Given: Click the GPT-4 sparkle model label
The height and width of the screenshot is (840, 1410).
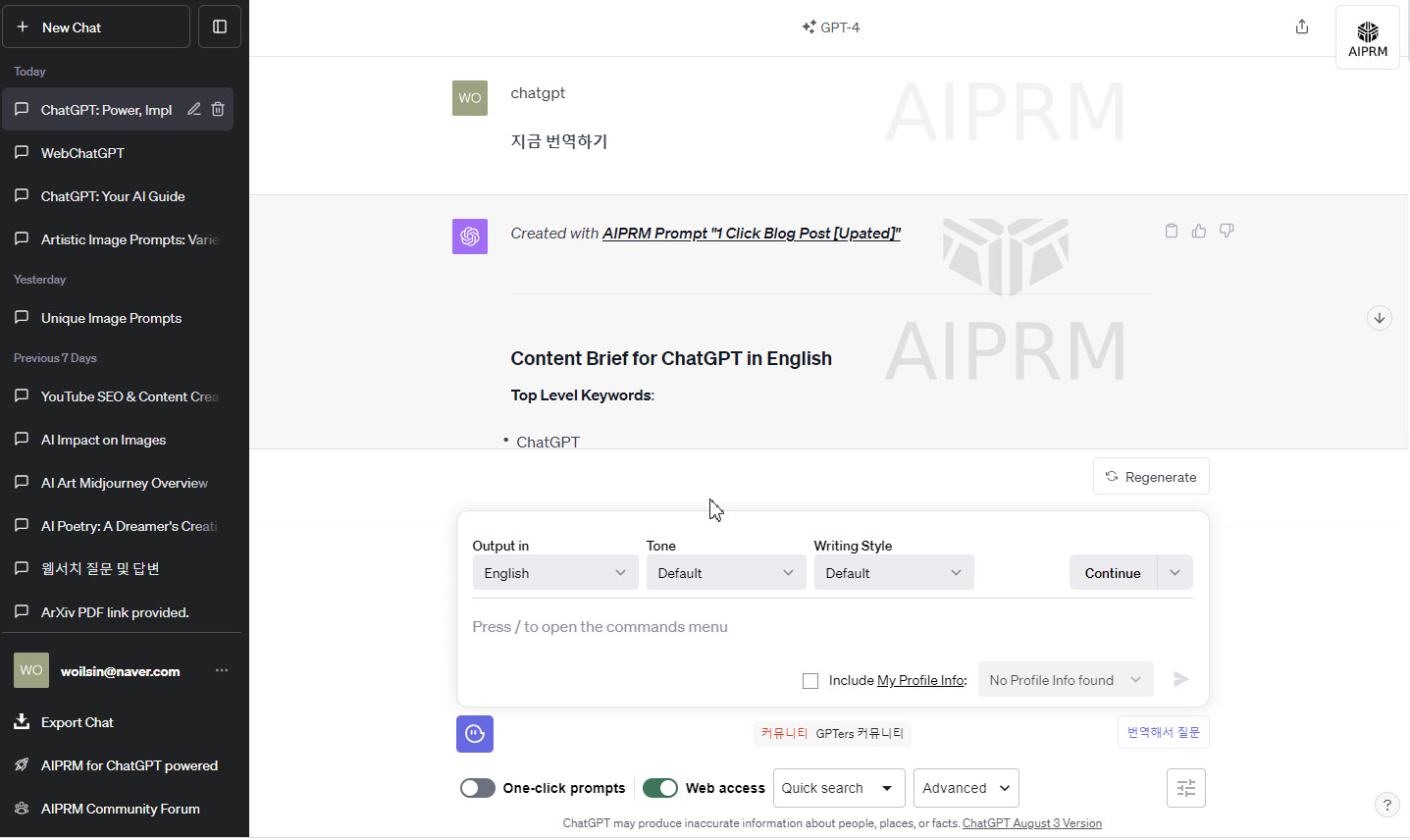Looking at the screenshot, I should [830, 27].
